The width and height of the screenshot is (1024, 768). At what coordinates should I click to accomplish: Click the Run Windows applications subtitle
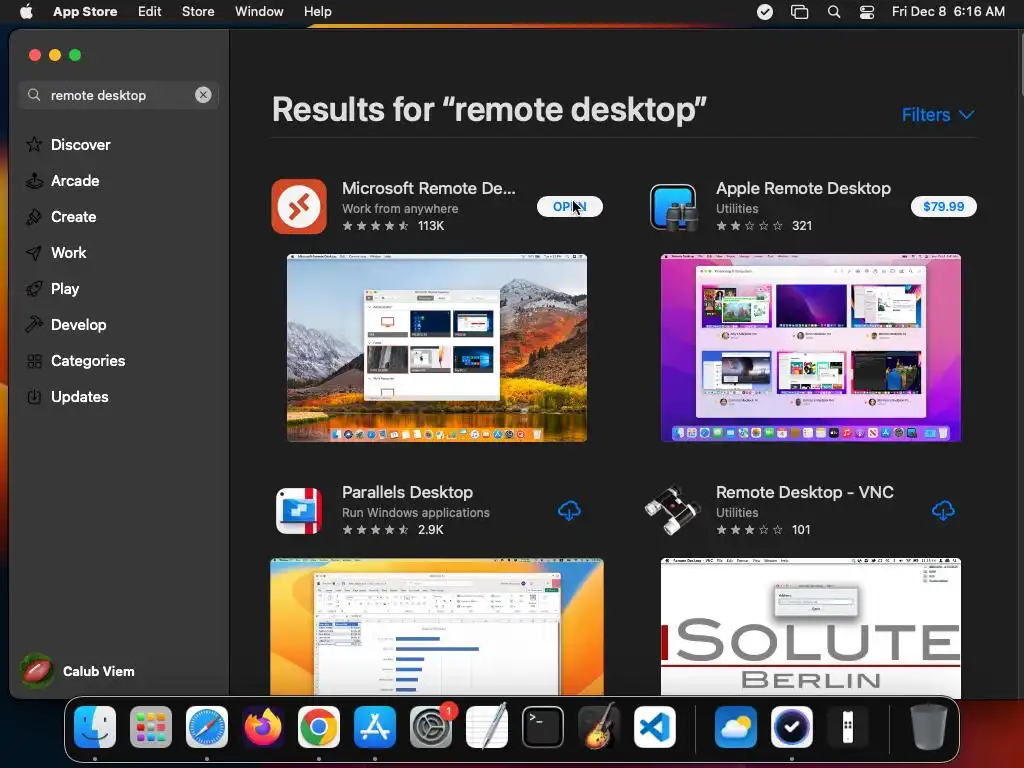[x=415, y=513]
